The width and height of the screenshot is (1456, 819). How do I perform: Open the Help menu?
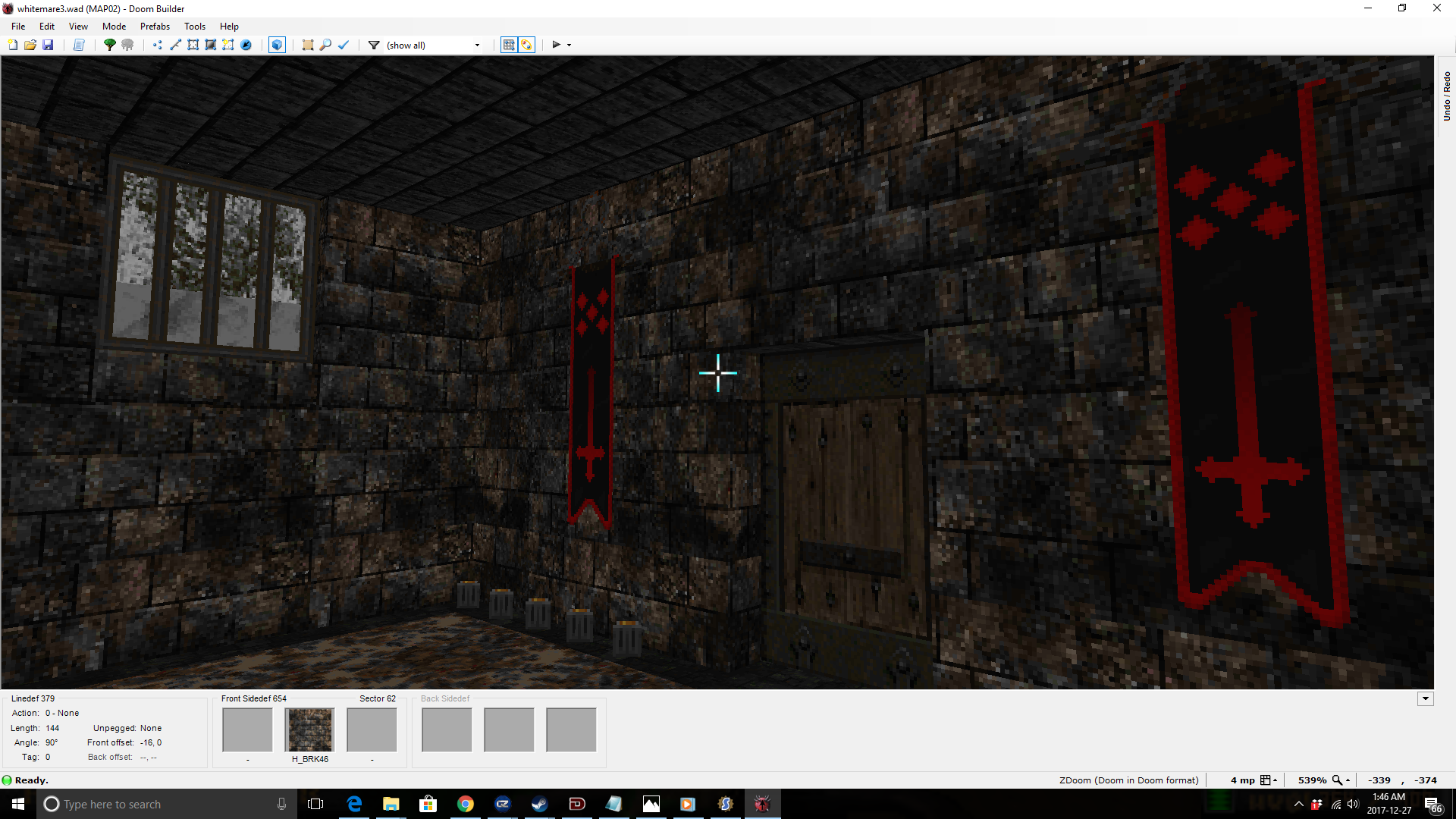[229, 26]
